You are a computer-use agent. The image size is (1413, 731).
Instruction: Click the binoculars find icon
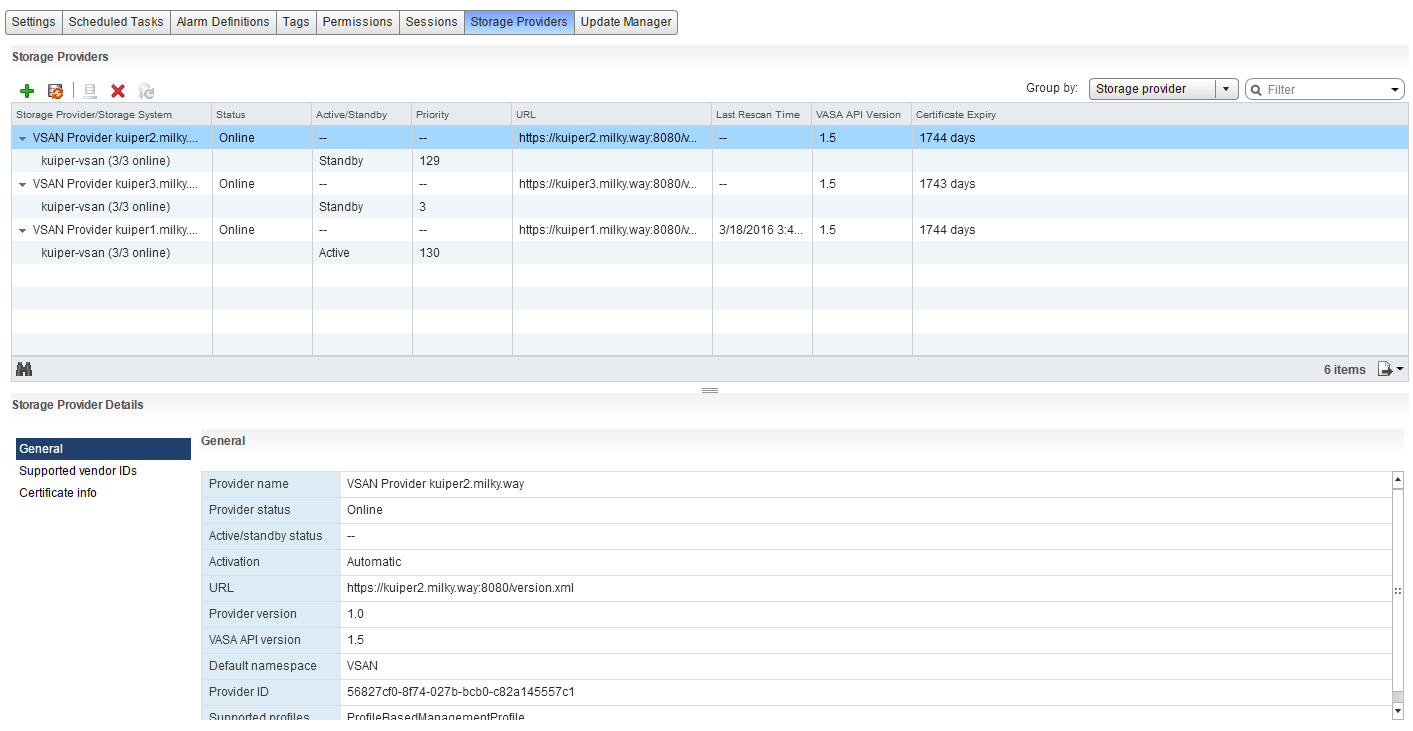[x=24, y=369]
